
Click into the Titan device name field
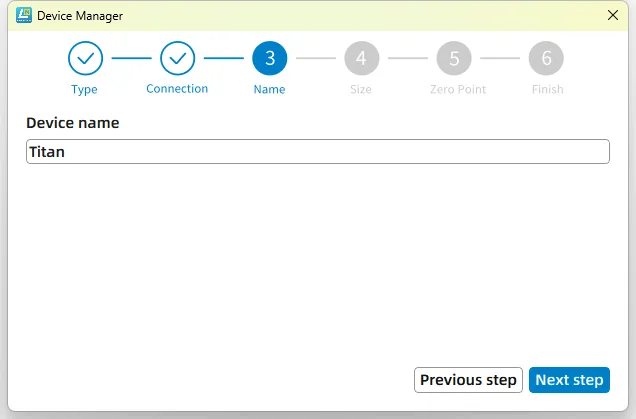[317, 152]
